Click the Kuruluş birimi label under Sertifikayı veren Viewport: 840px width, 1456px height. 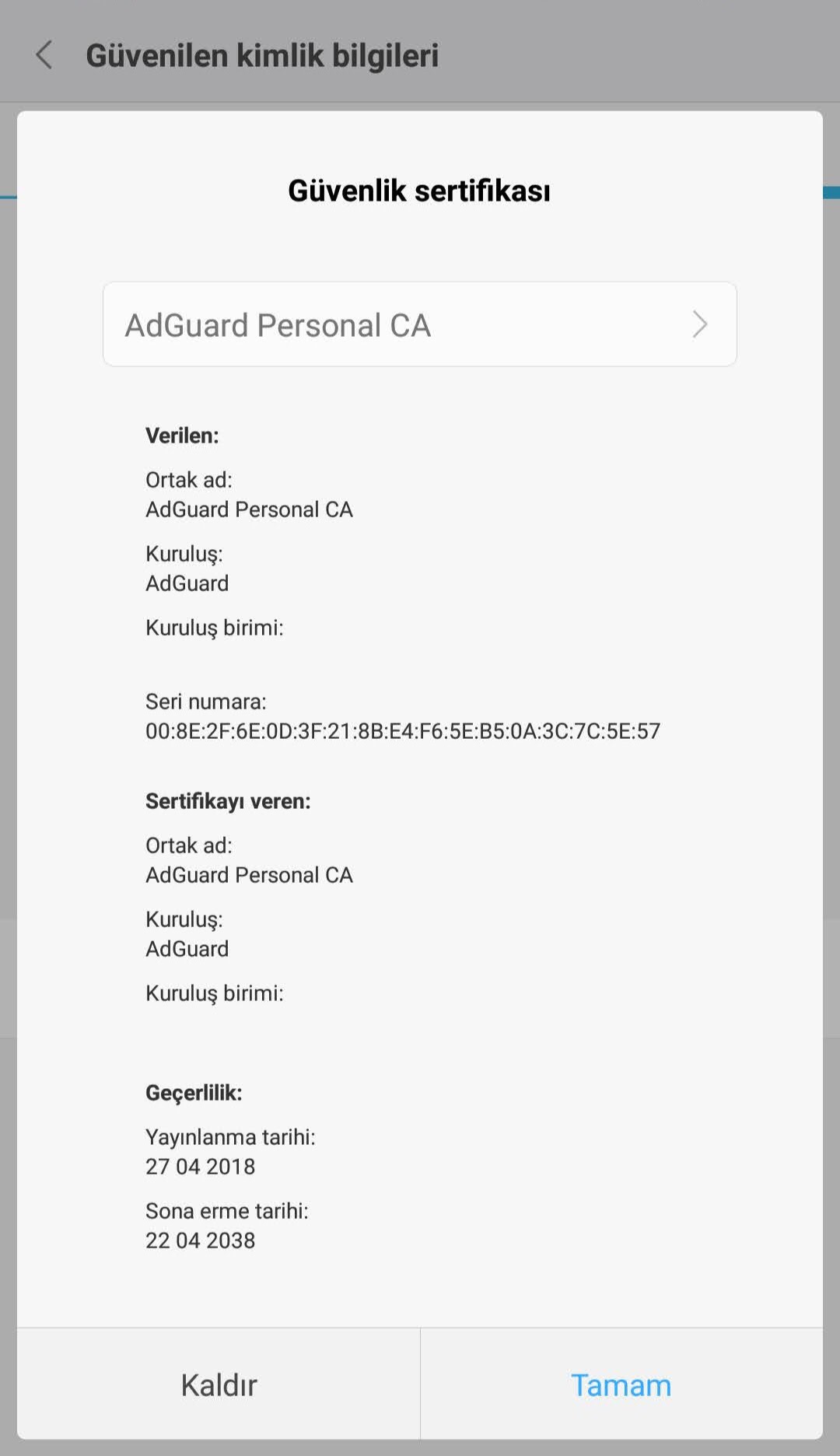pos(214,993)
